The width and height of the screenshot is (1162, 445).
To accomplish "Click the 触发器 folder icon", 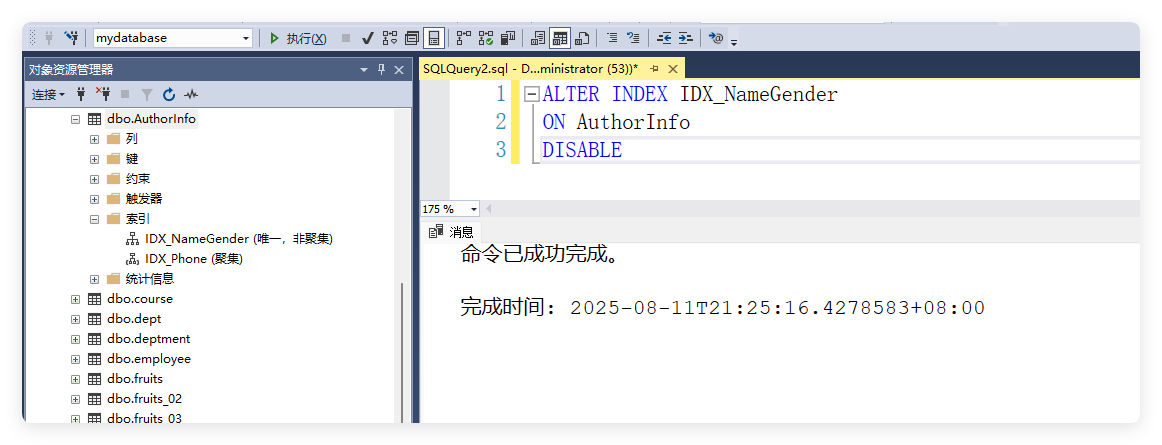I will pyautogui.click(x=113, y=199).
